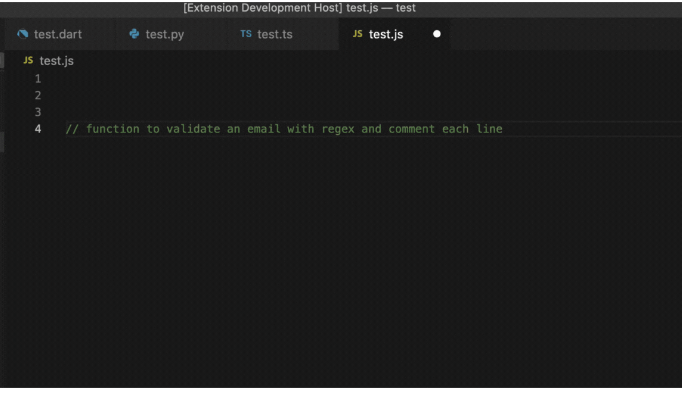Click the Dart file icon on test.dart tab

pos(23,34)
